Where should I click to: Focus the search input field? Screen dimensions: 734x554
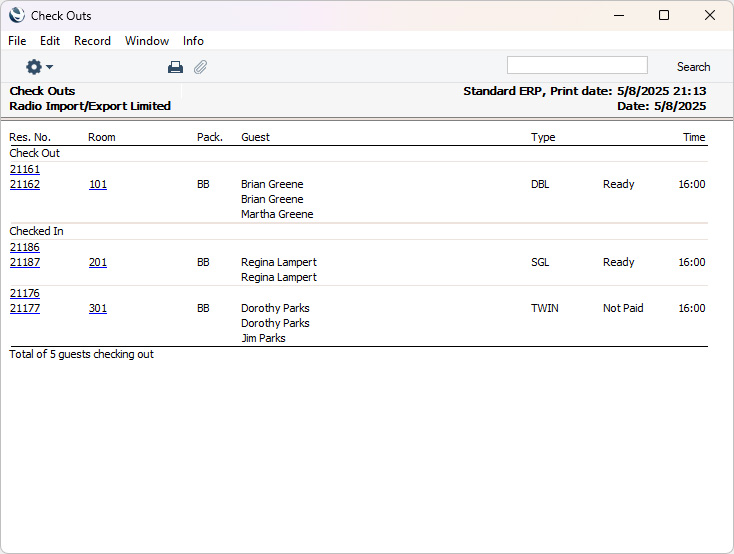coord(577,65)
